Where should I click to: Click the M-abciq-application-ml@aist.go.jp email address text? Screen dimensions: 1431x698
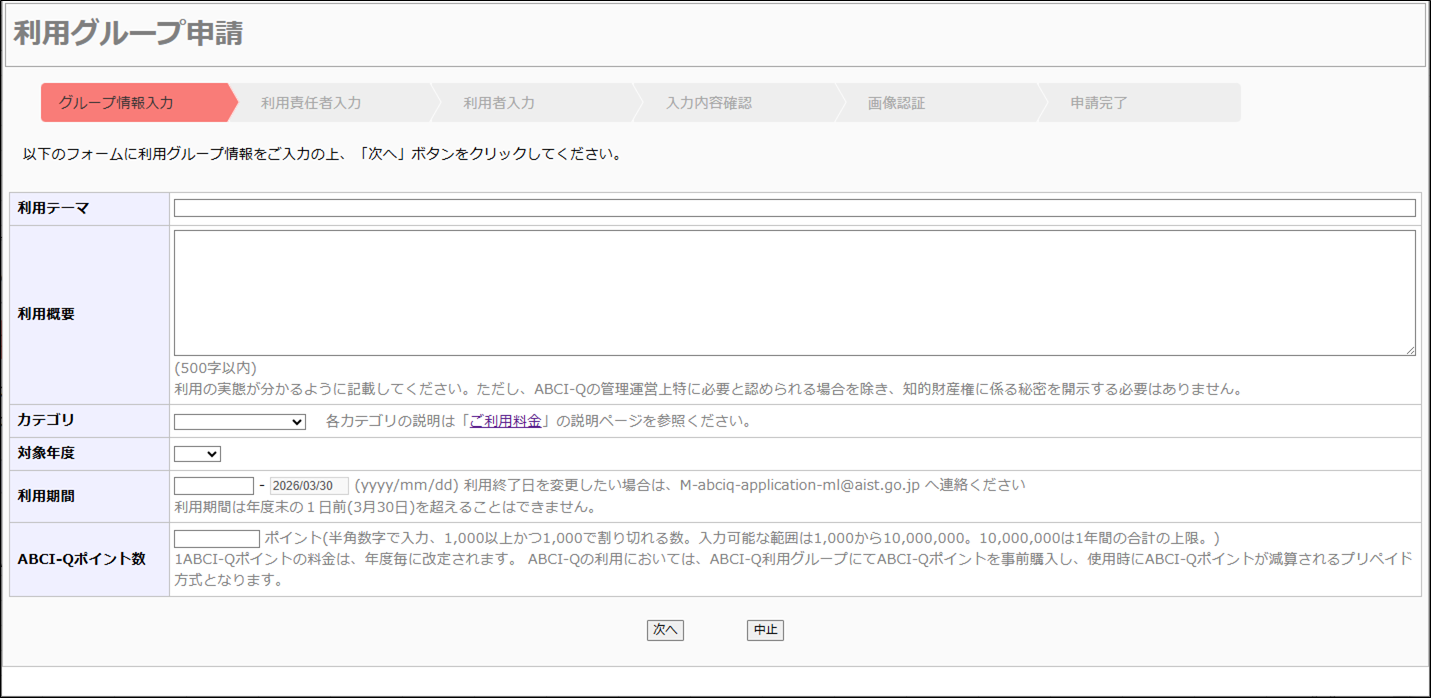[799, 485]
